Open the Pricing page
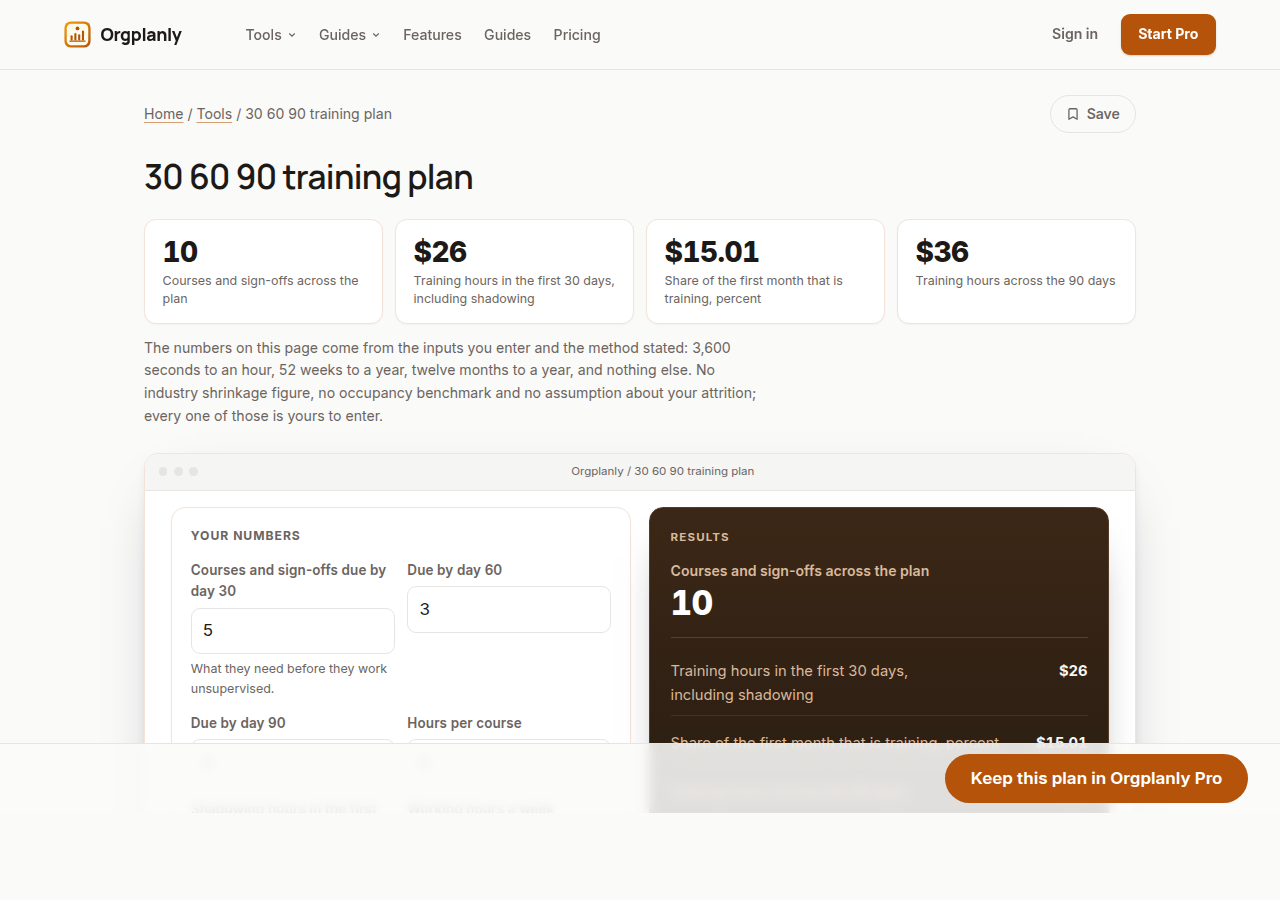Viewport: 1280px width, 900px height. click(x=577, y=35)
